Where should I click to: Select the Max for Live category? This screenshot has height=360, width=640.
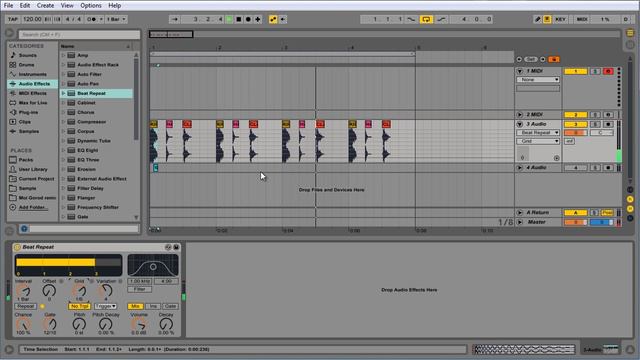(x=33, y=103)
